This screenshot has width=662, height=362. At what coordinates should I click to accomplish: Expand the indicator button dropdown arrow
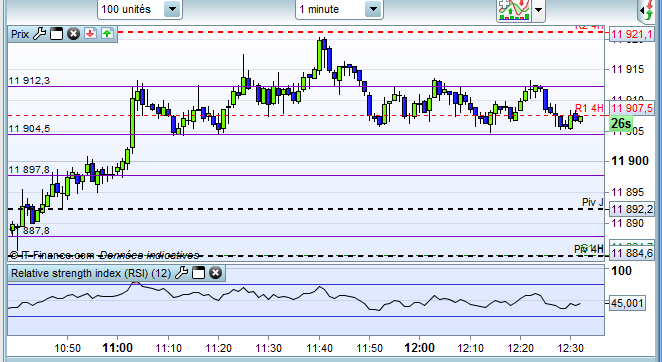click(538, 9)
